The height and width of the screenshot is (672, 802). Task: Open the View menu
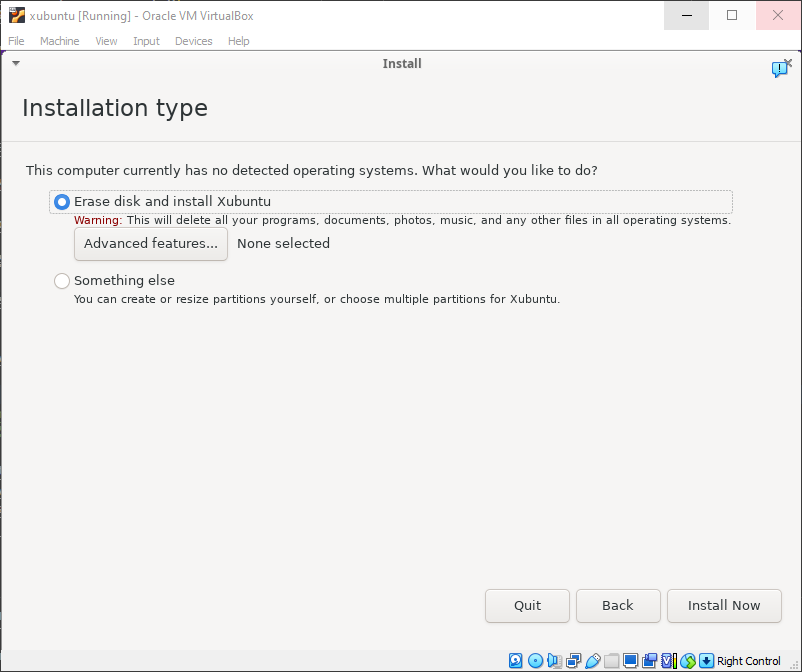coord(106,41)
